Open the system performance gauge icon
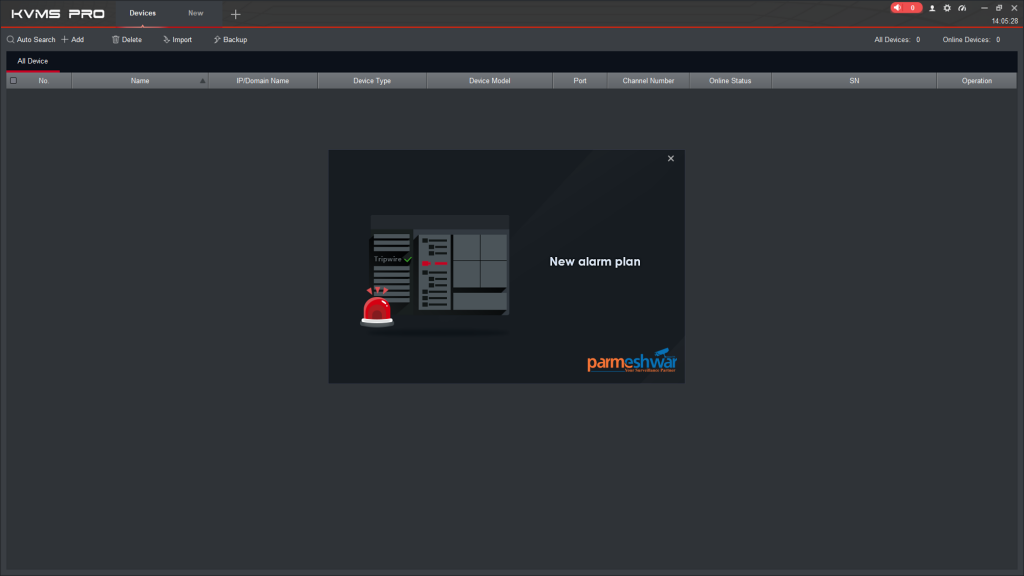Viewport: 1024px width, 576px height. click(x=962, y=8)
